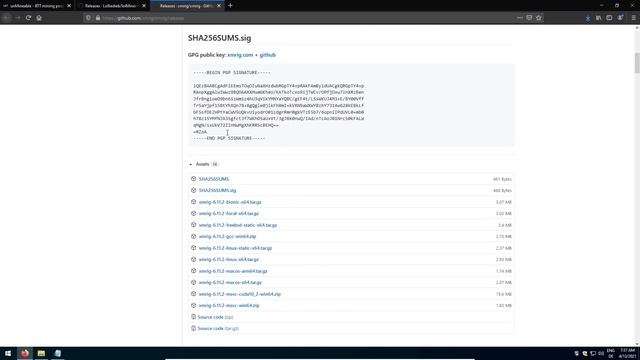Open the Firefox library icon
The image size is (640, 360).
pyautogui.click(x=598, y=18)
